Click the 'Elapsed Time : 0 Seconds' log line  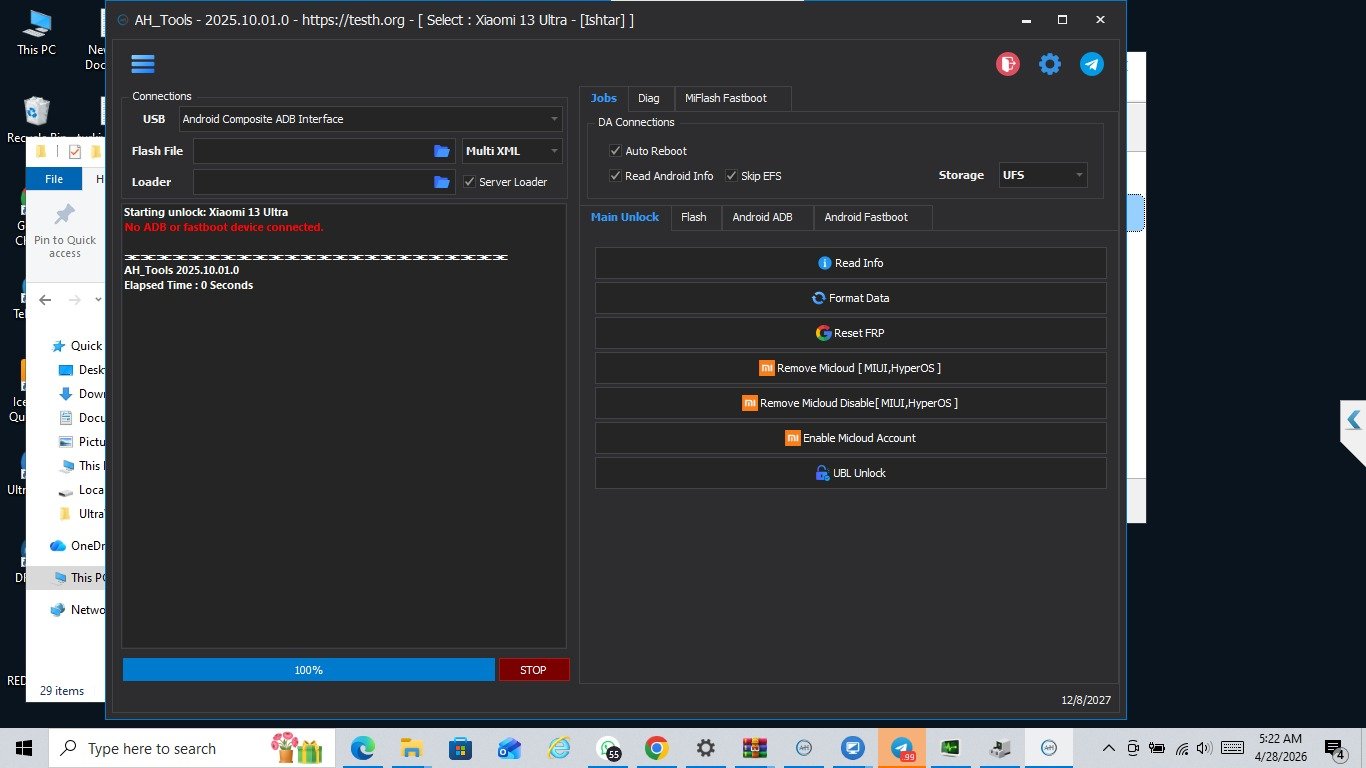pyautogui.click(x=188, y=285)
